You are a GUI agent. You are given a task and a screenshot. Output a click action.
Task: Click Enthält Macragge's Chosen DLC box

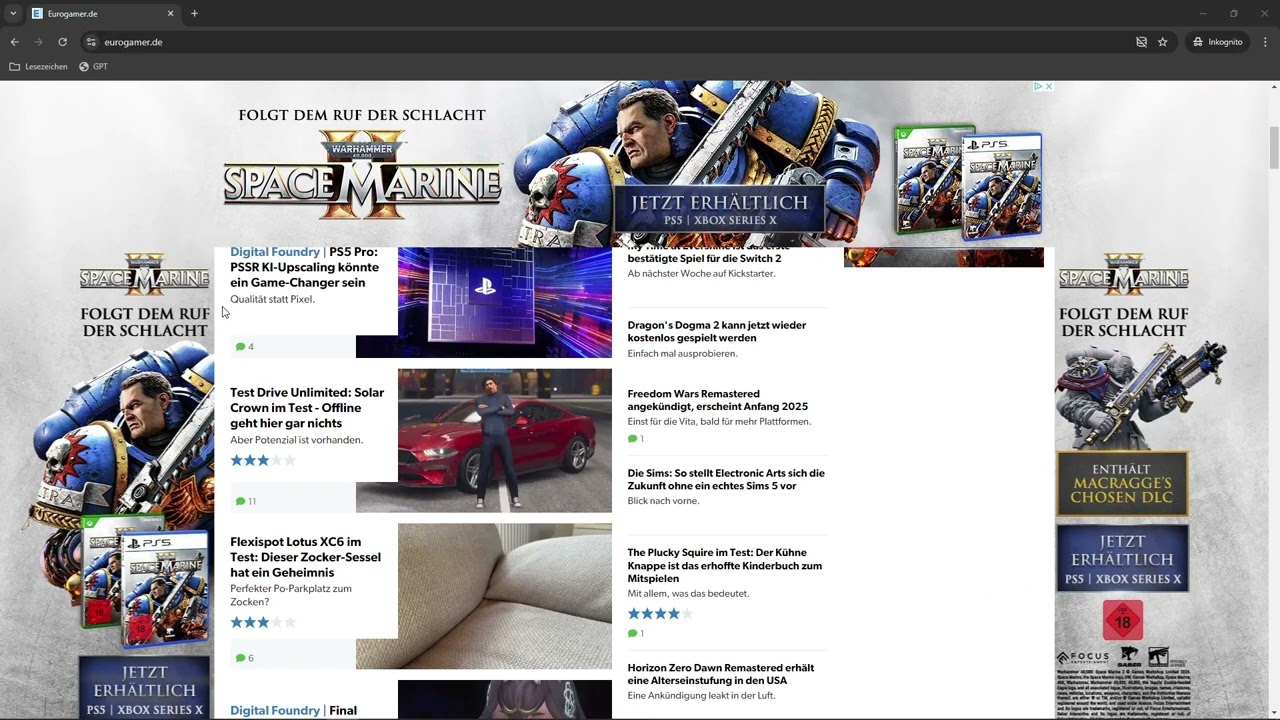[x=1122, y=483]
